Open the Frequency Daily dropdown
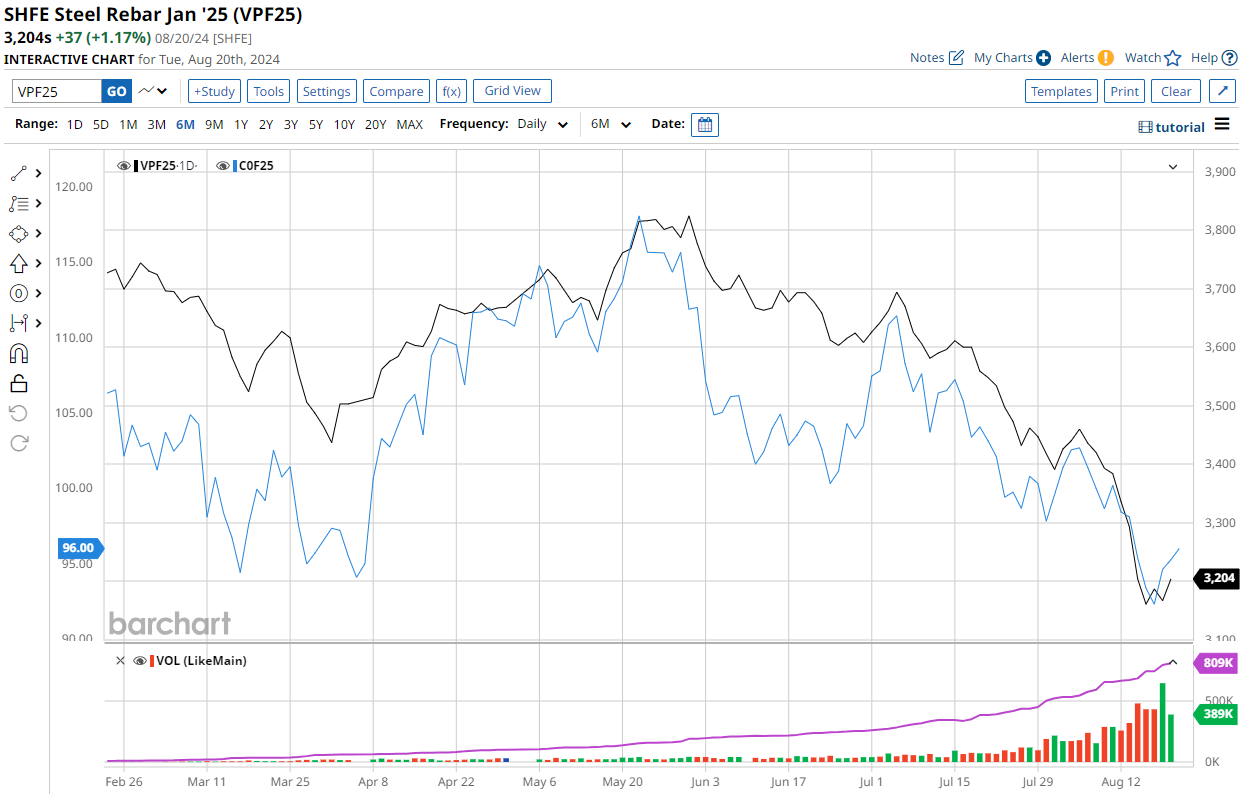This screenshot has height=808, width=1253. (x=543, y=125)
